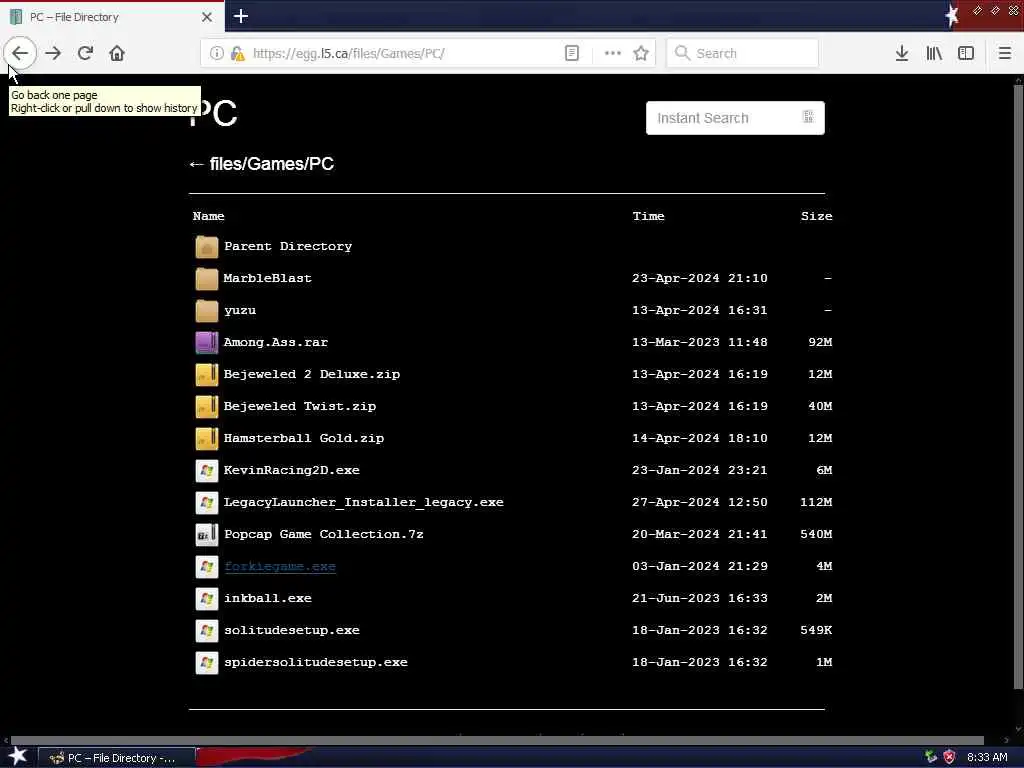1024x768 pixels.
Task: Download forkiegame.exe
Action: [x=280, y=566]
